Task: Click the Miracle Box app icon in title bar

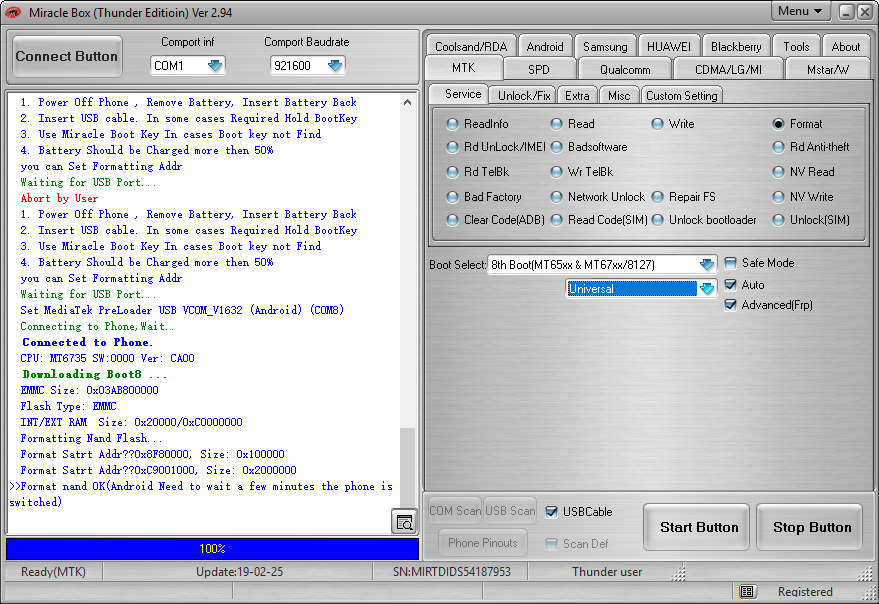Action: [13, 12]
